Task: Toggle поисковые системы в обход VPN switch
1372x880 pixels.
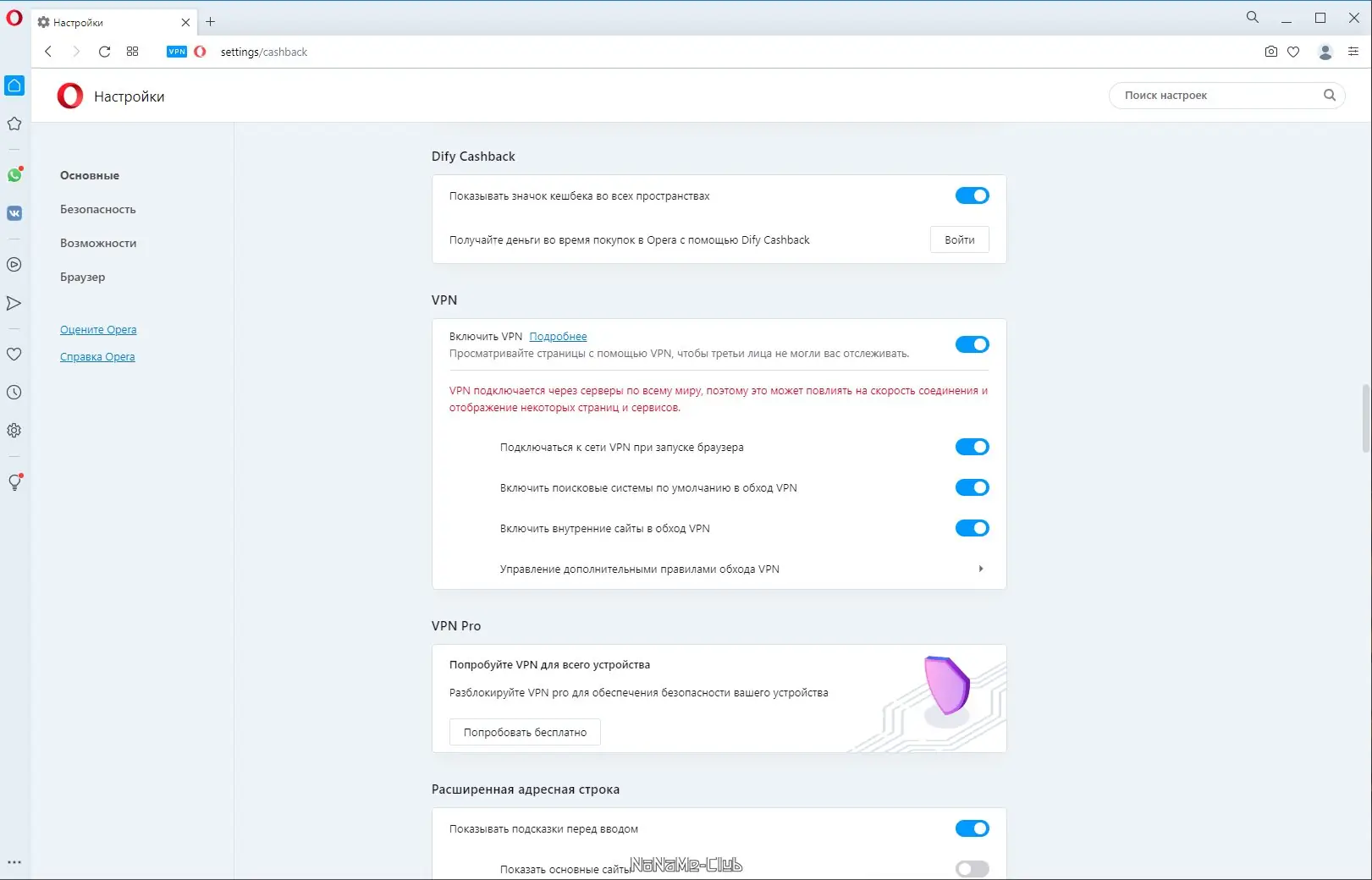Action: [x=972, y=487]
